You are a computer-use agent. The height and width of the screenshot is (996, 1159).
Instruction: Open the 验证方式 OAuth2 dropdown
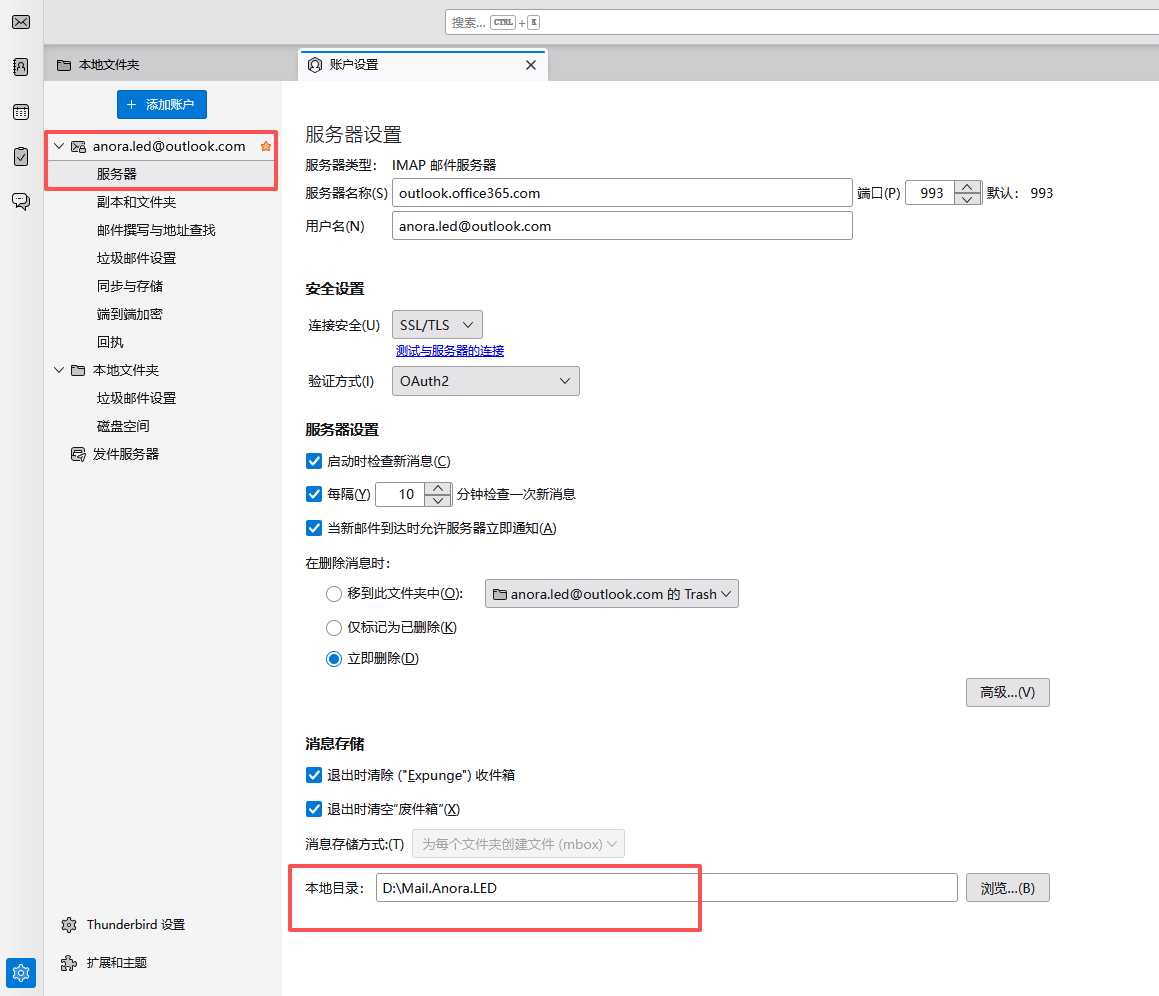[486, 381]
